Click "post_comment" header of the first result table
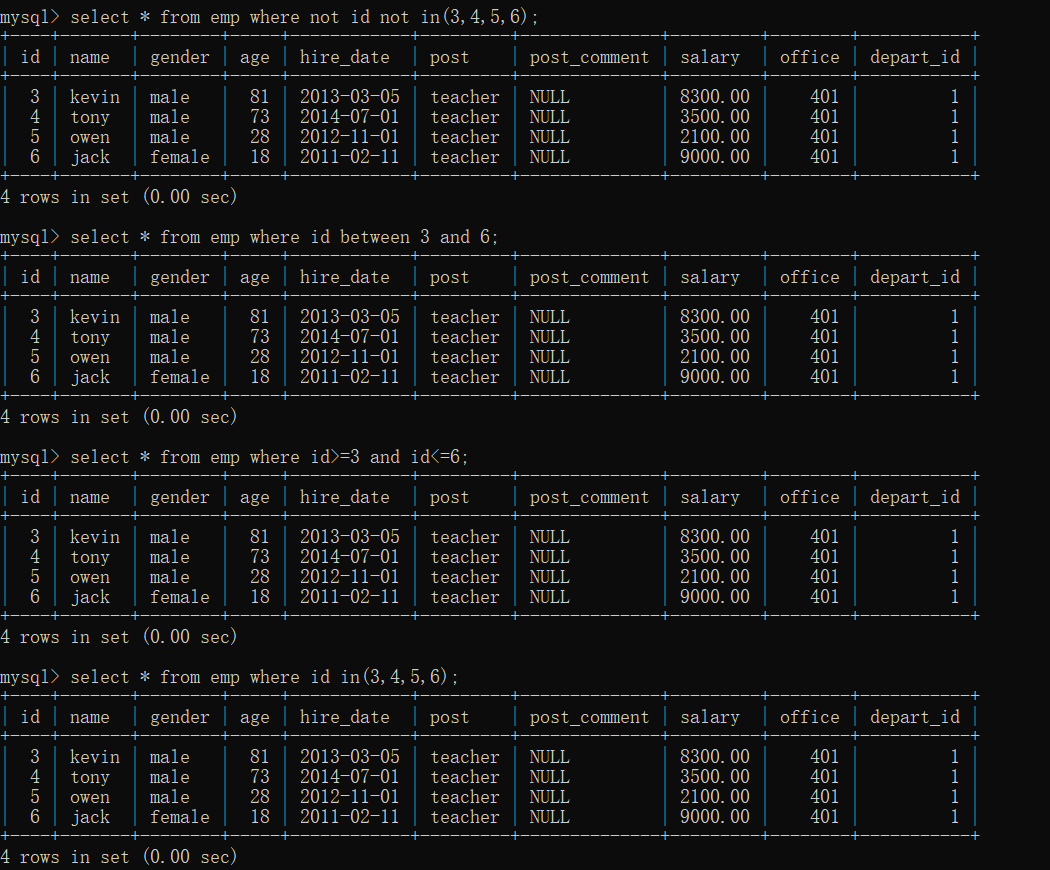The height and width of the screenshot is (870, 1050). point(589,58)
